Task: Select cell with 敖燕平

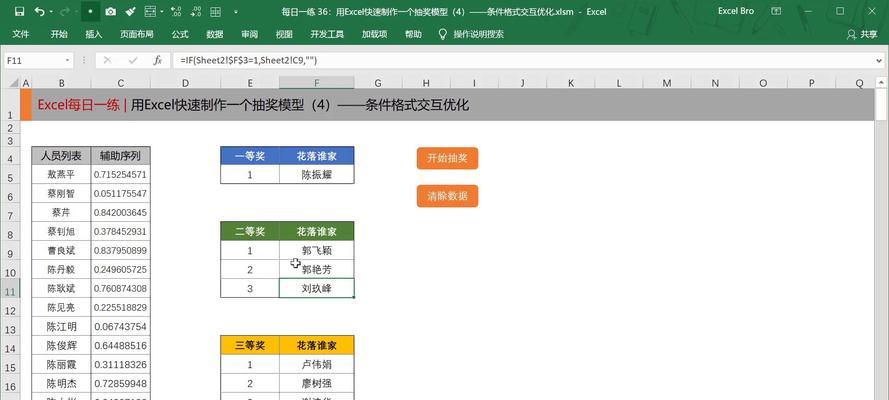Action: 61,175
